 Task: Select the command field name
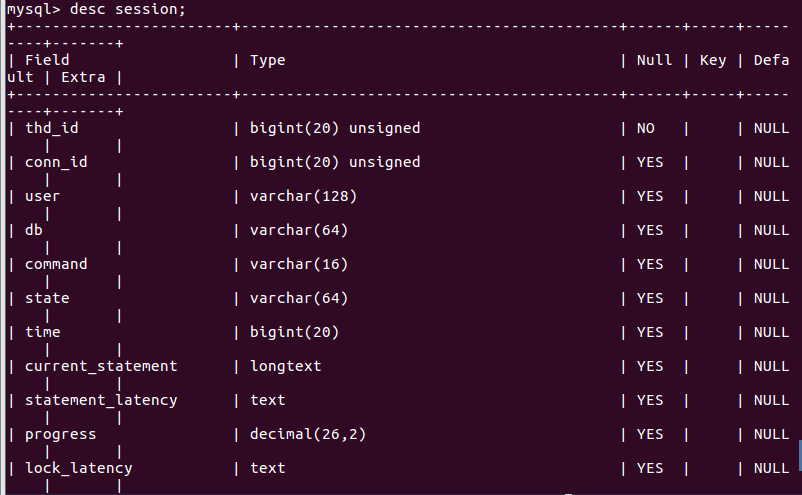point(56,264)
